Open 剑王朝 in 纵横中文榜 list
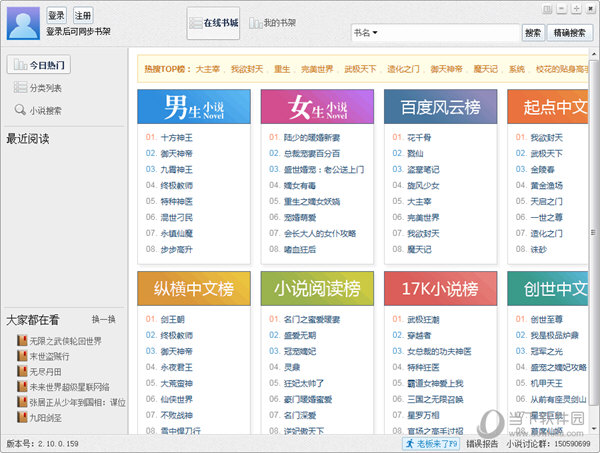 tap(173, 319)
